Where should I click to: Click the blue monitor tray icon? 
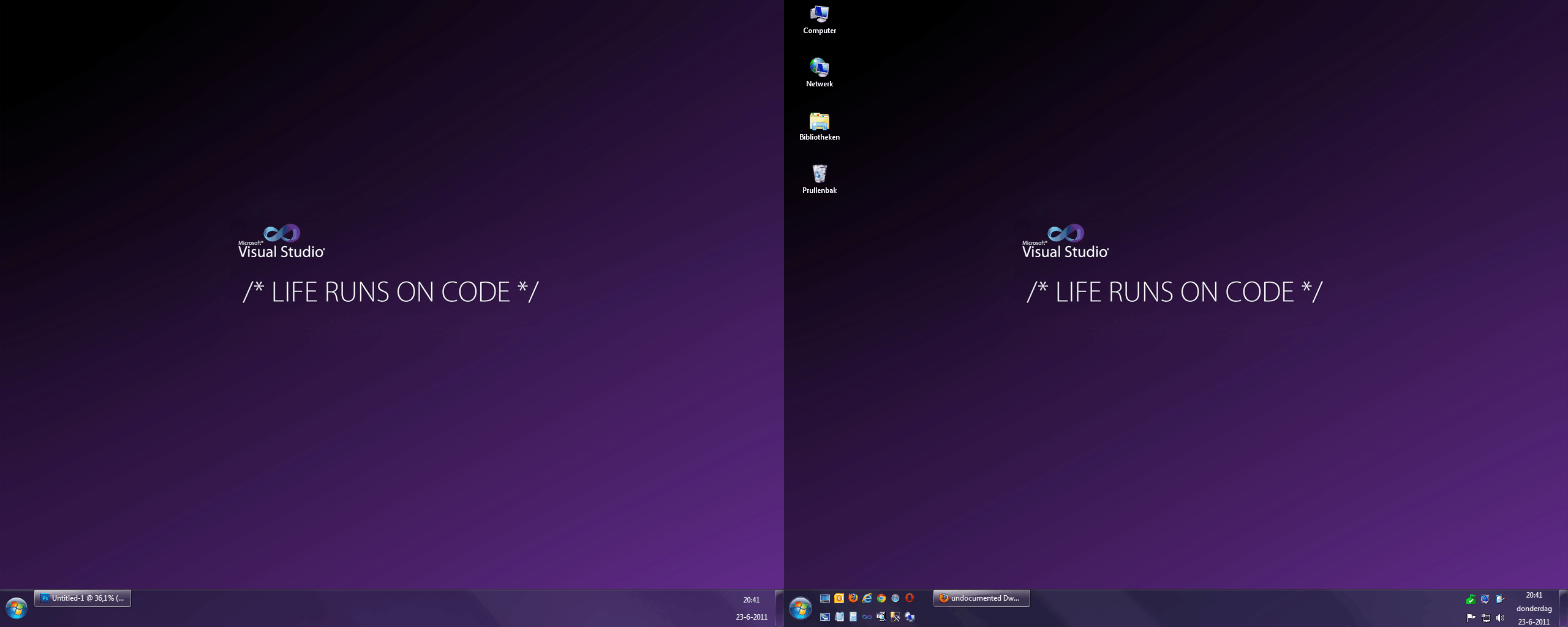coord(1485,599)
